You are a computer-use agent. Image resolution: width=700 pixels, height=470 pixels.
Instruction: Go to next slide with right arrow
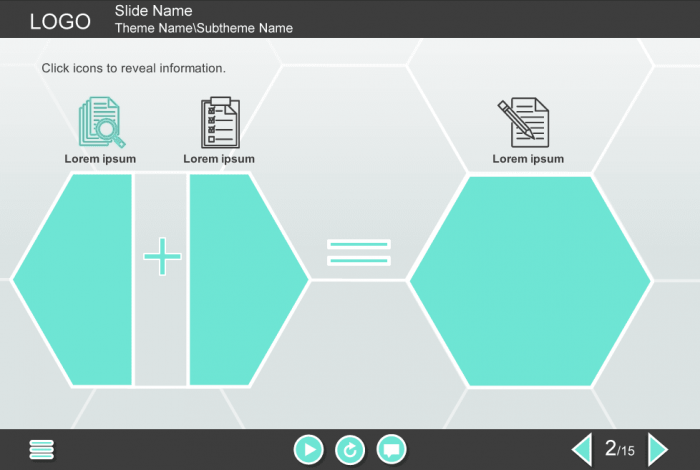point(658,449)
